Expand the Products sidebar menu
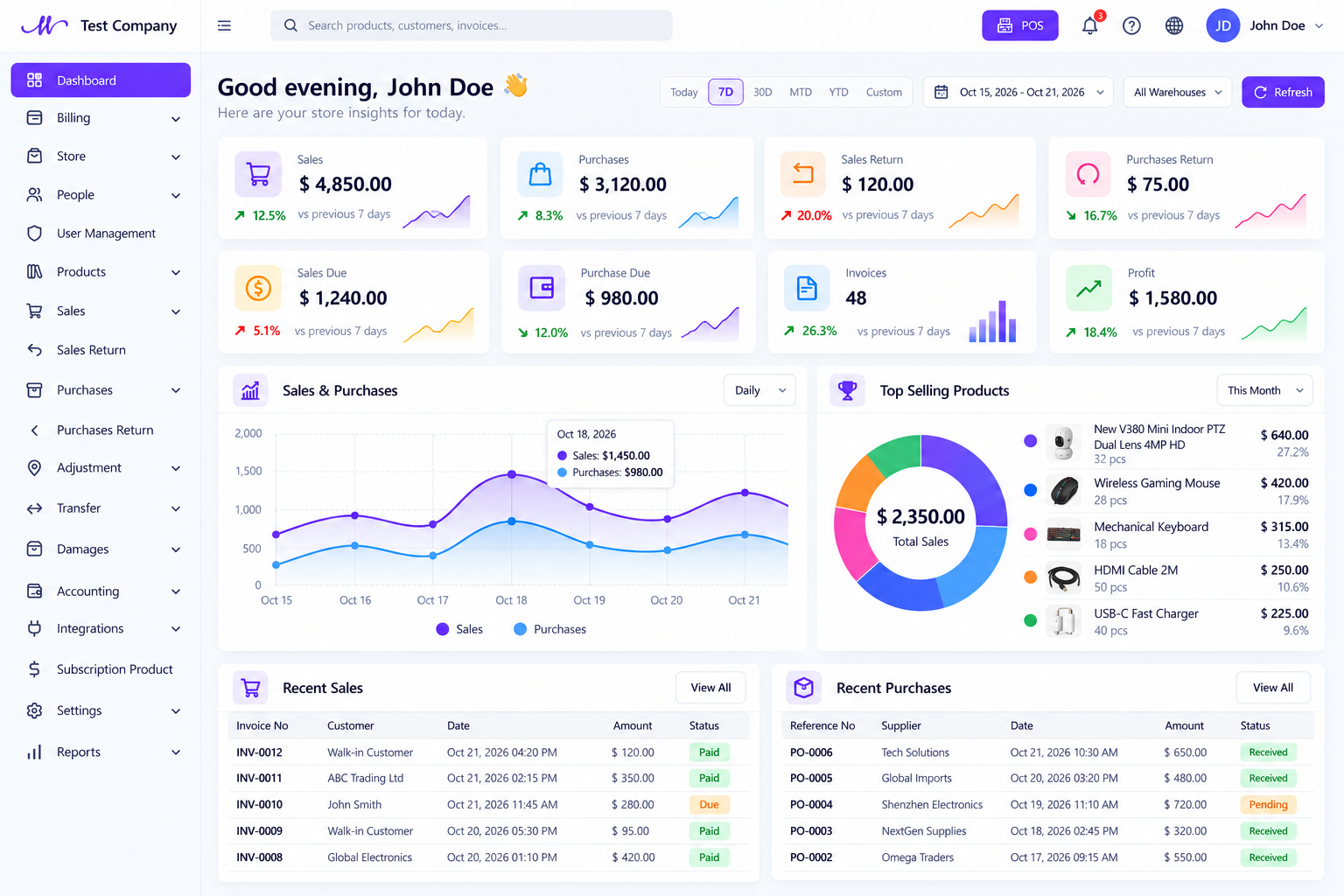 (101, 272)
